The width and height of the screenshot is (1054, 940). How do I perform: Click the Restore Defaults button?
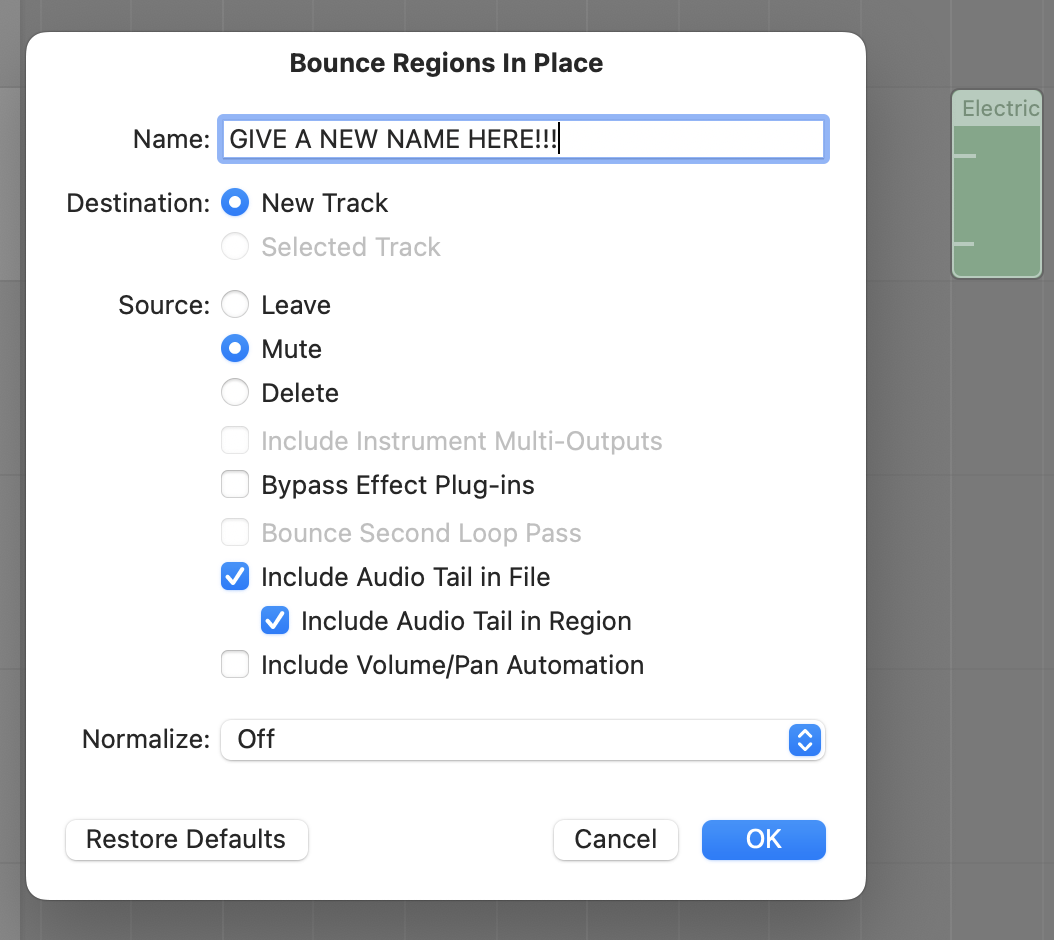pos(187,839)
